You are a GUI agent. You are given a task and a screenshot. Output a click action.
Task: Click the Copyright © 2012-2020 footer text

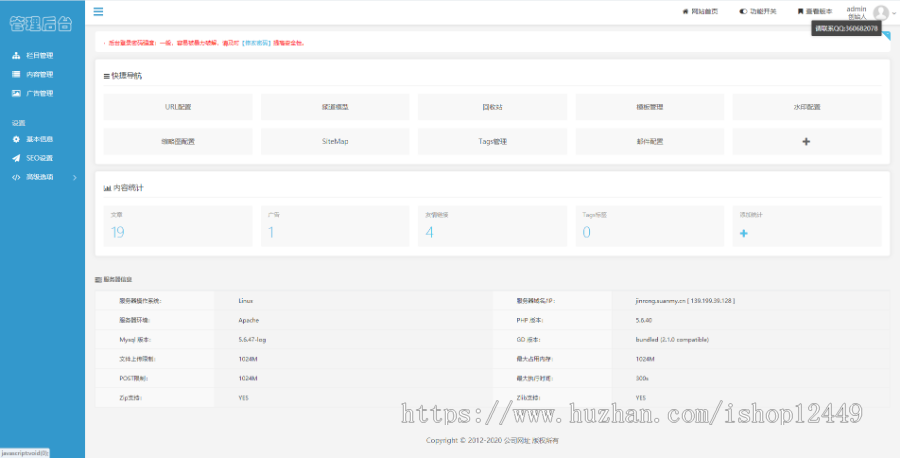(492, 441)
